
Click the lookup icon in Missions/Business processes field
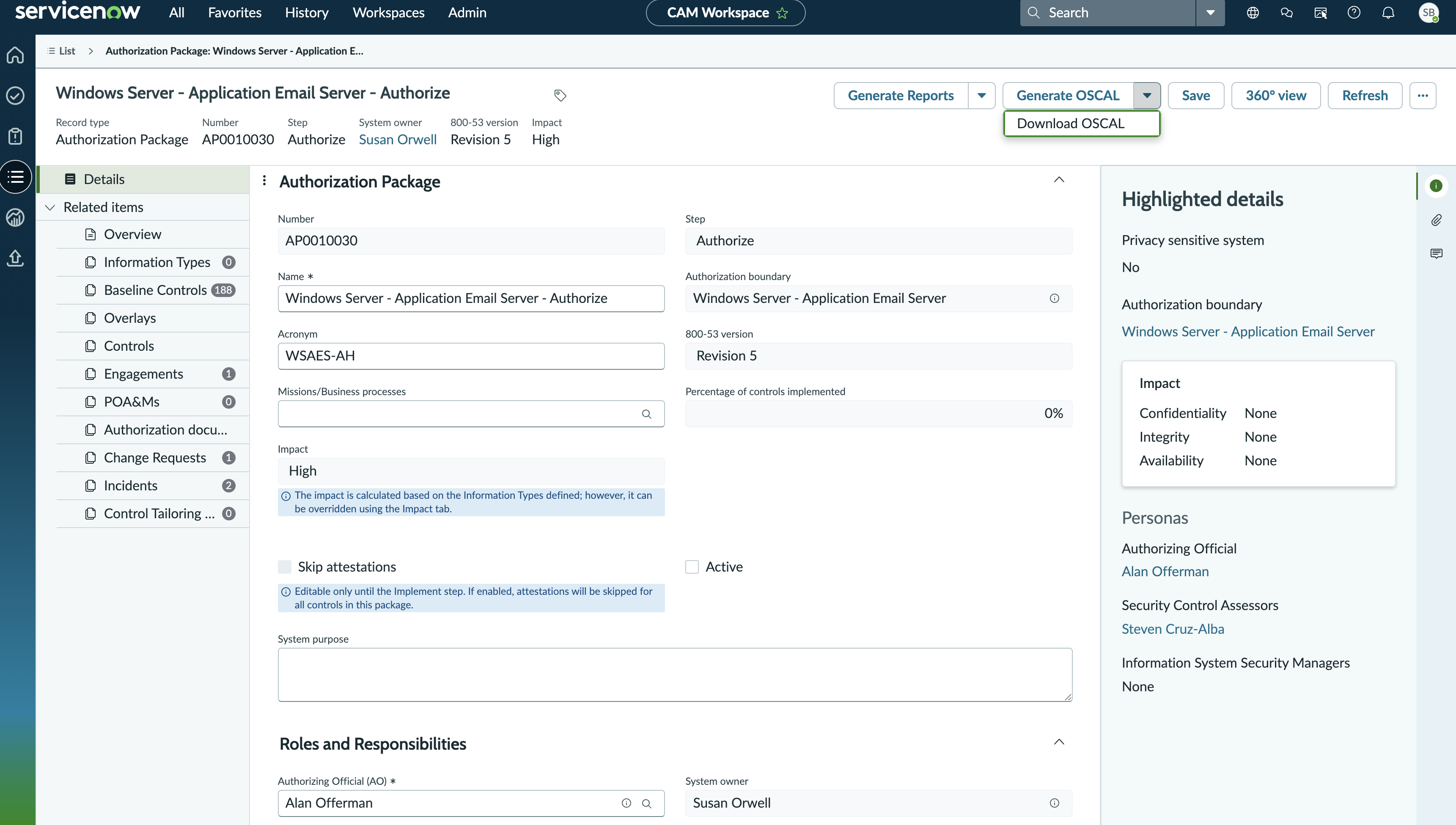coord(646,414)
